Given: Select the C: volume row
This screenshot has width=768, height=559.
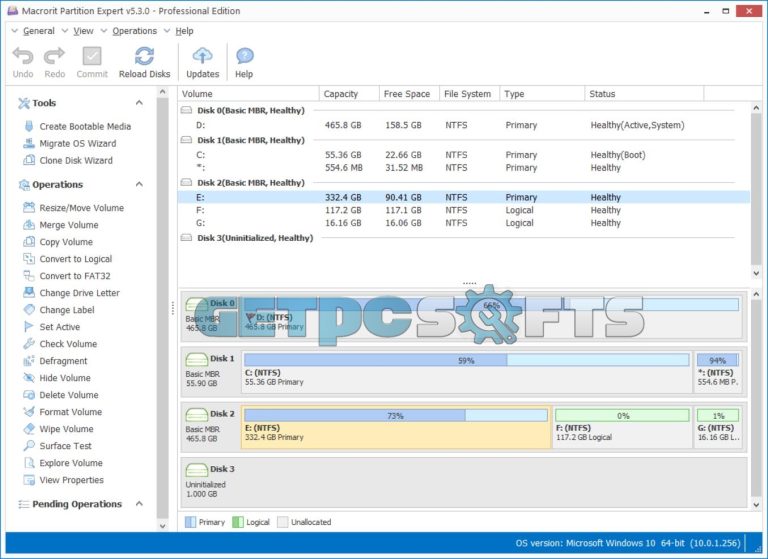Looking at the screenshot, I should pos(464,155).
